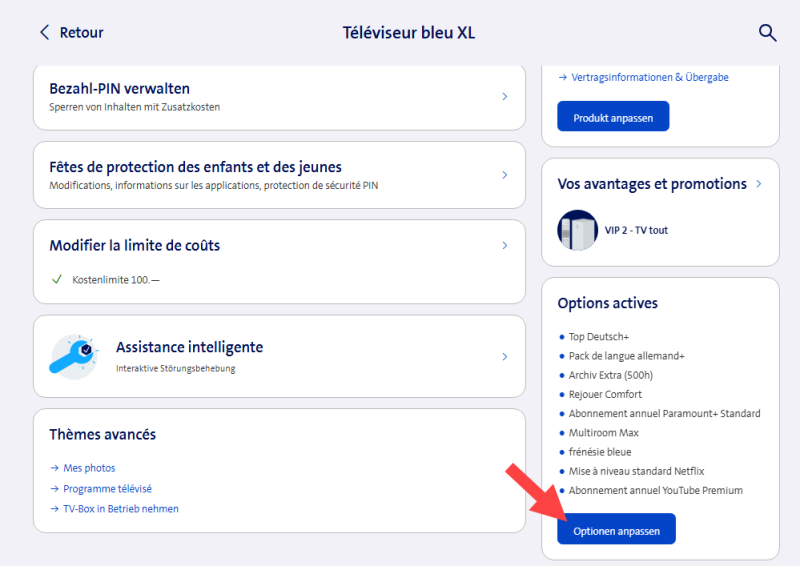Click the back arrow icon beside Retour
The image size is (800, 566).
tap(44, 33)
